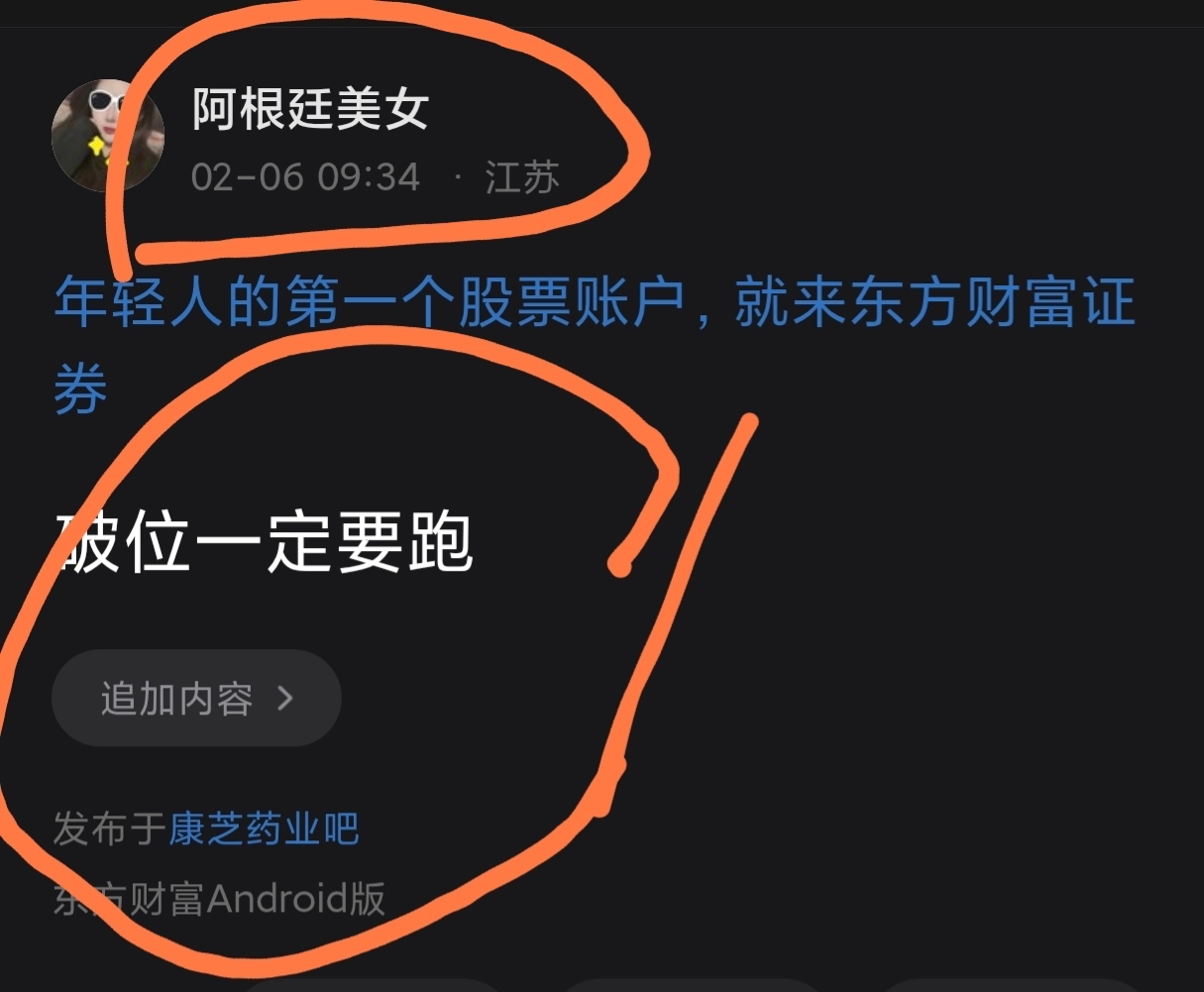Tap the post timestamp 02-06 09:34
This screenshot has width=1204, height=992.
pos(305,178)
